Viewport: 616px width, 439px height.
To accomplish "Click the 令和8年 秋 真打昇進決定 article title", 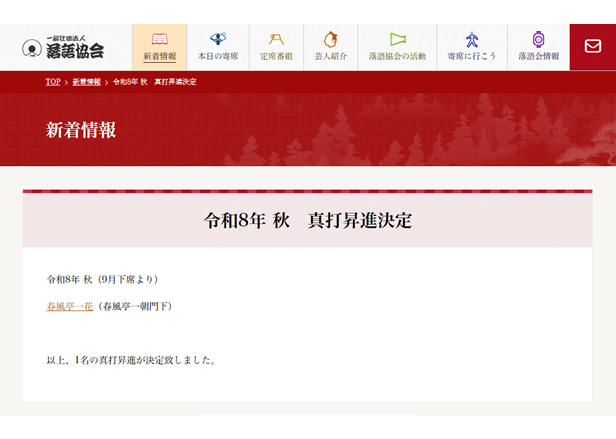I will pos(307,220).
